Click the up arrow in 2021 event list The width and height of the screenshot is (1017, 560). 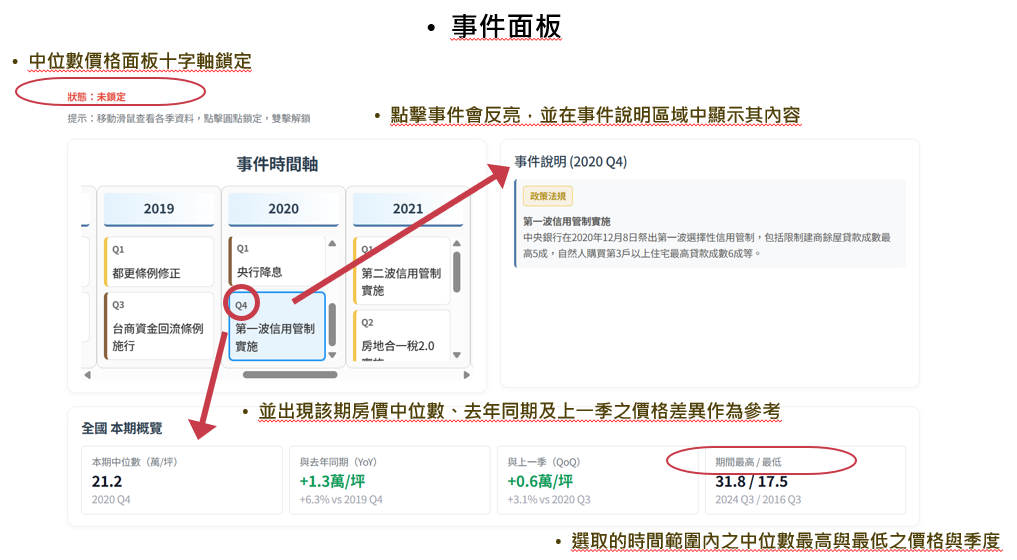point(457,243)
